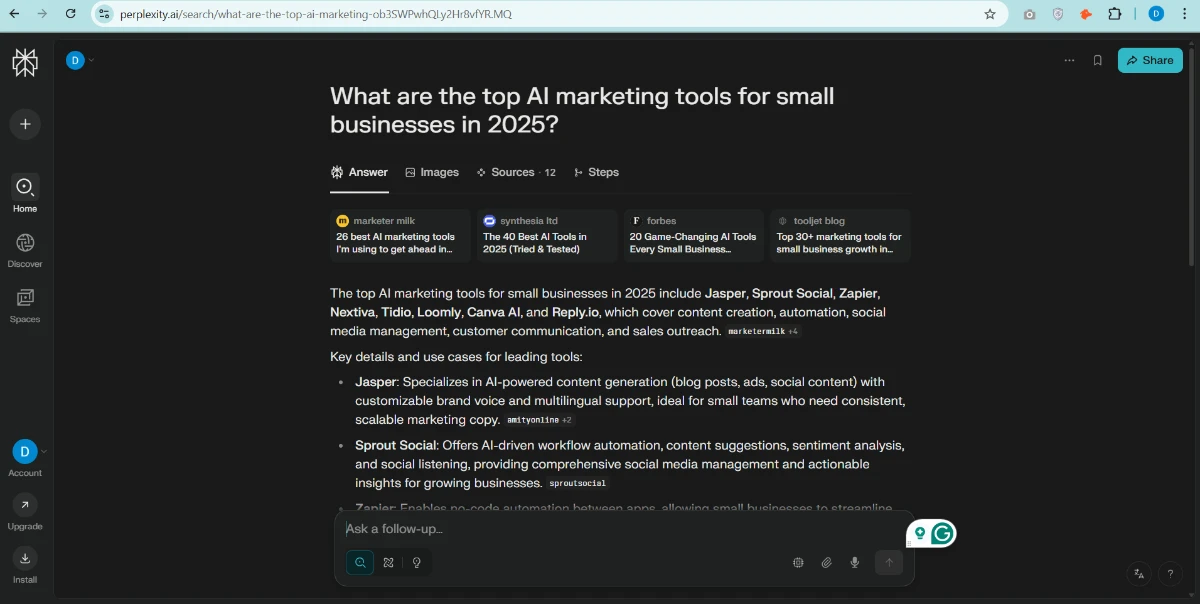Open the globe sources selector
1200x604 pixels.
pos(798,562)
